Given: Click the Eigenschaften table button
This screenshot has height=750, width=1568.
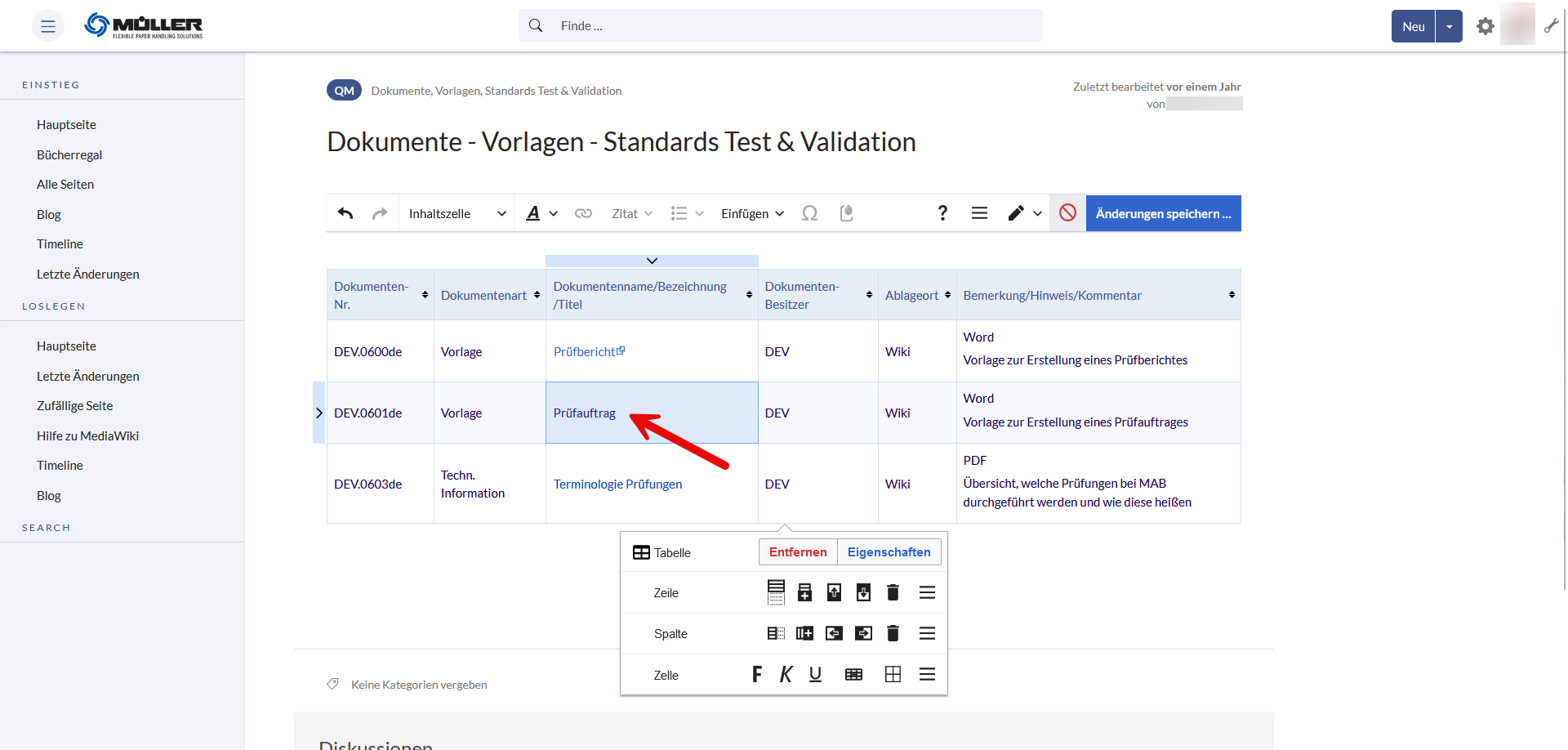Looking at the screenshot, I should [889, 552].
